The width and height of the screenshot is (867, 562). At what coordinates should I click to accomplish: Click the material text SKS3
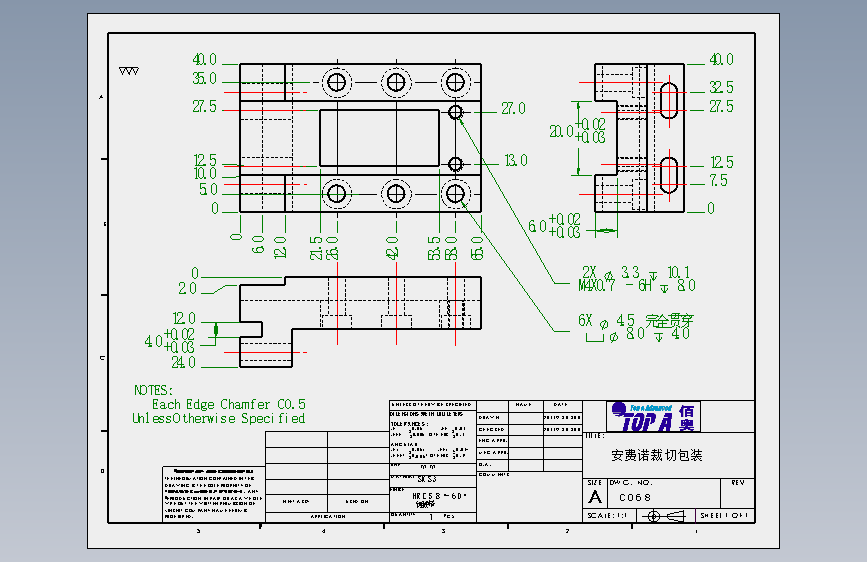pyautogui.click(x=426, y=479)
